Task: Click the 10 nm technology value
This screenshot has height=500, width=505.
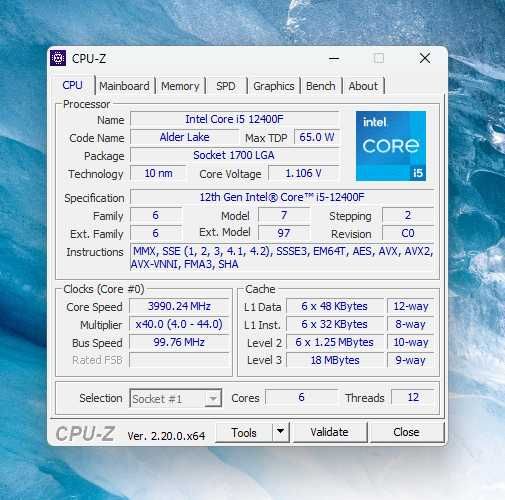Action: pos(158,173)
